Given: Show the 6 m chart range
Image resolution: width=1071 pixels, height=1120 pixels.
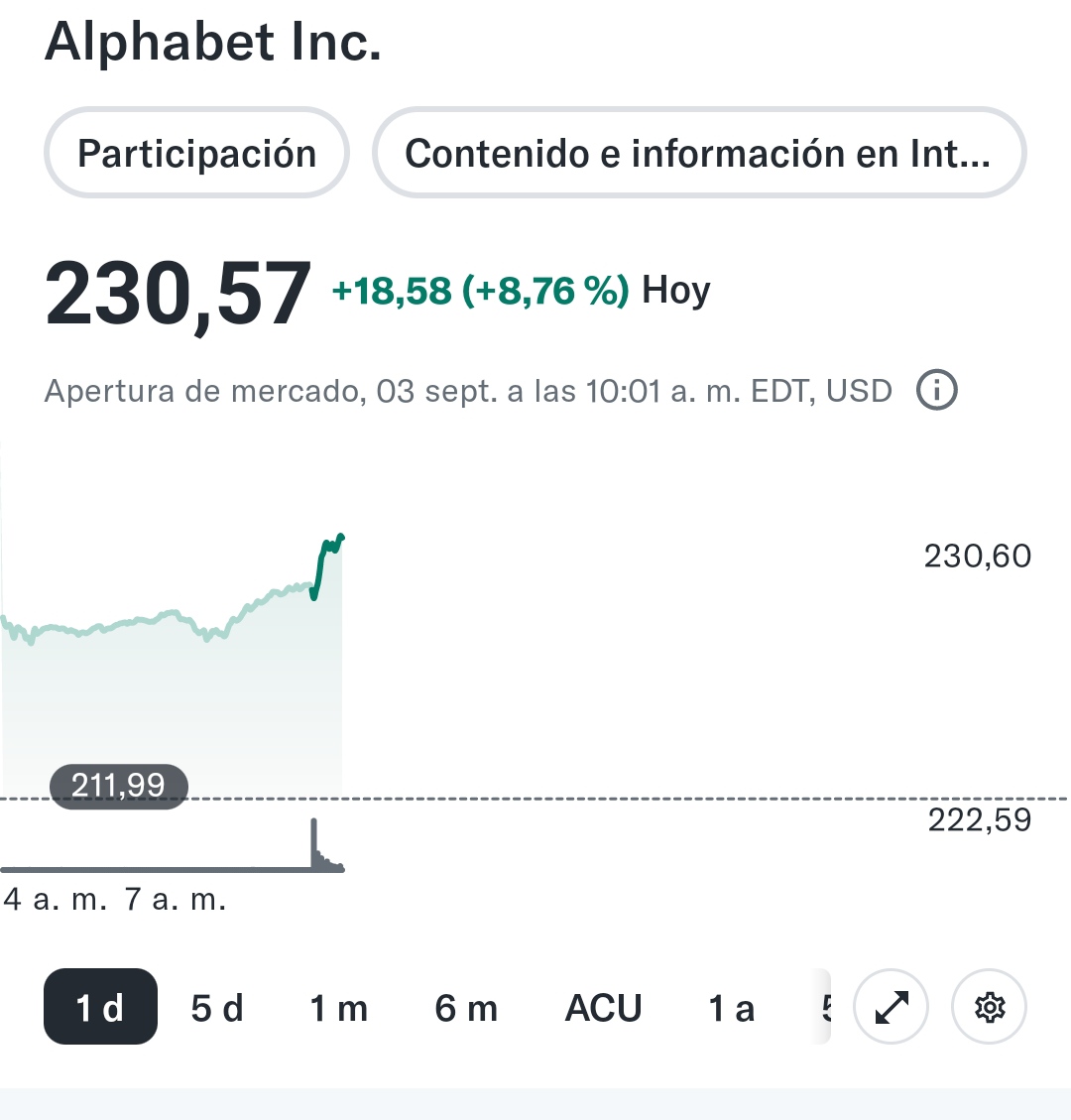Looking at the screenshot, I should (466, 1008).
